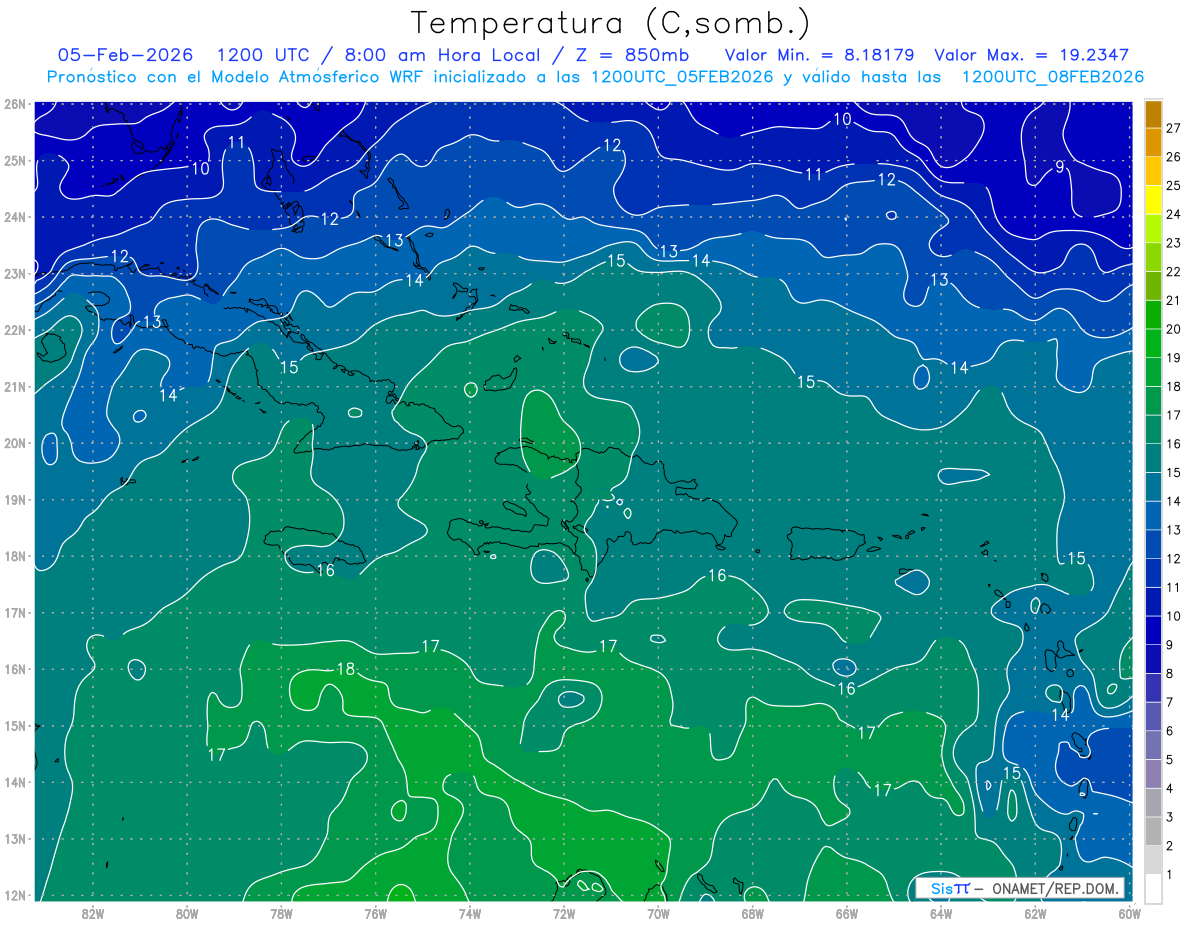This screenshot has width=1200, height=927.
Task: Click the "ONAMET/REP.DOM." credit label
Action: 1055,888
